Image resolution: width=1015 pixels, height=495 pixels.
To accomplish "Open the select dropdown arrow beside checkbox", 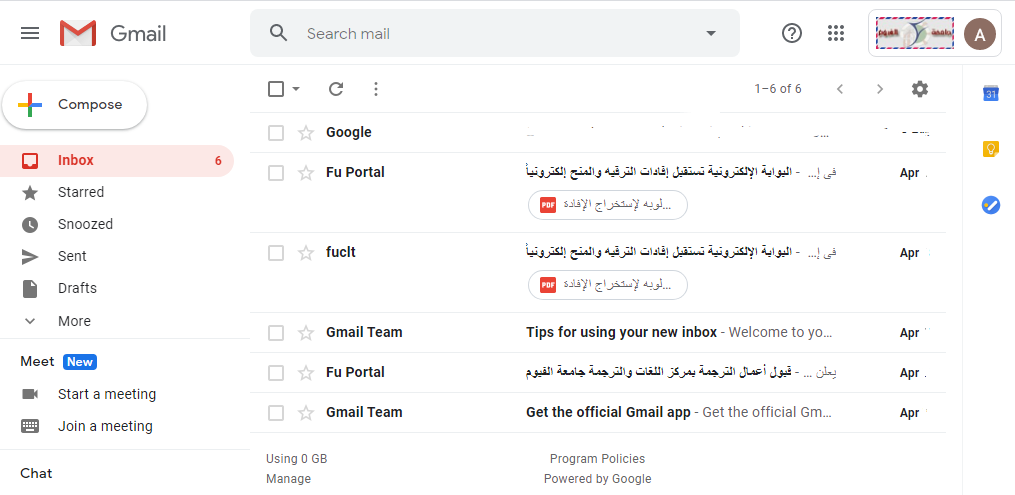I will coord(296,89).
